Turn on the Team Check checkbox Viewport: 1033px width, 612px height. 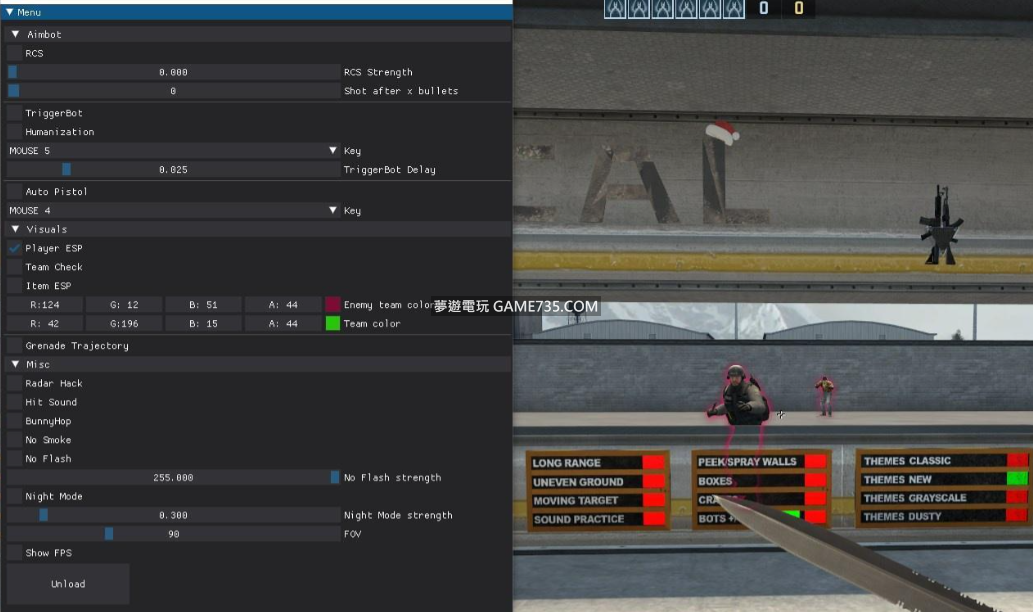(x=14, y=267)
